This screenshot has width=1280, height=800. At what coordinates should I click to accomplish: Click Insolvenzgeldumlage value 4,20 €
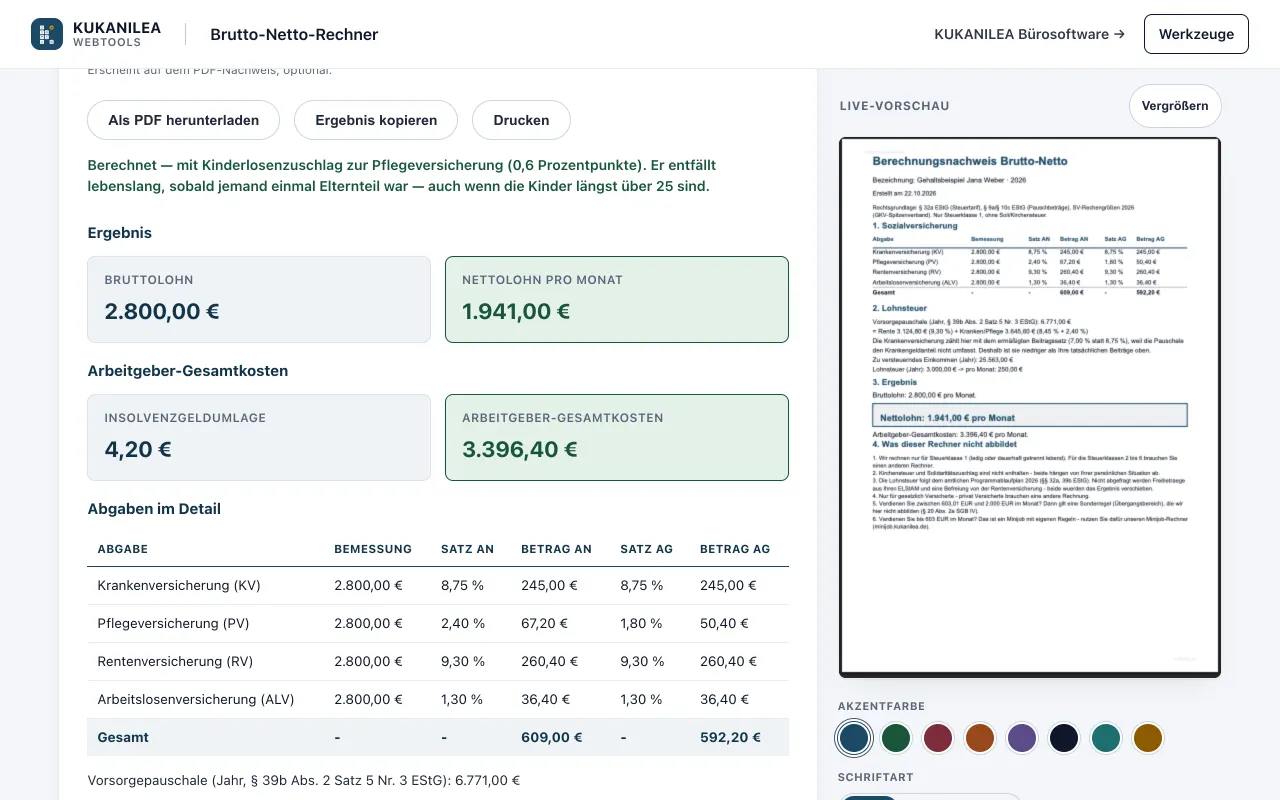tap(138, 449)
